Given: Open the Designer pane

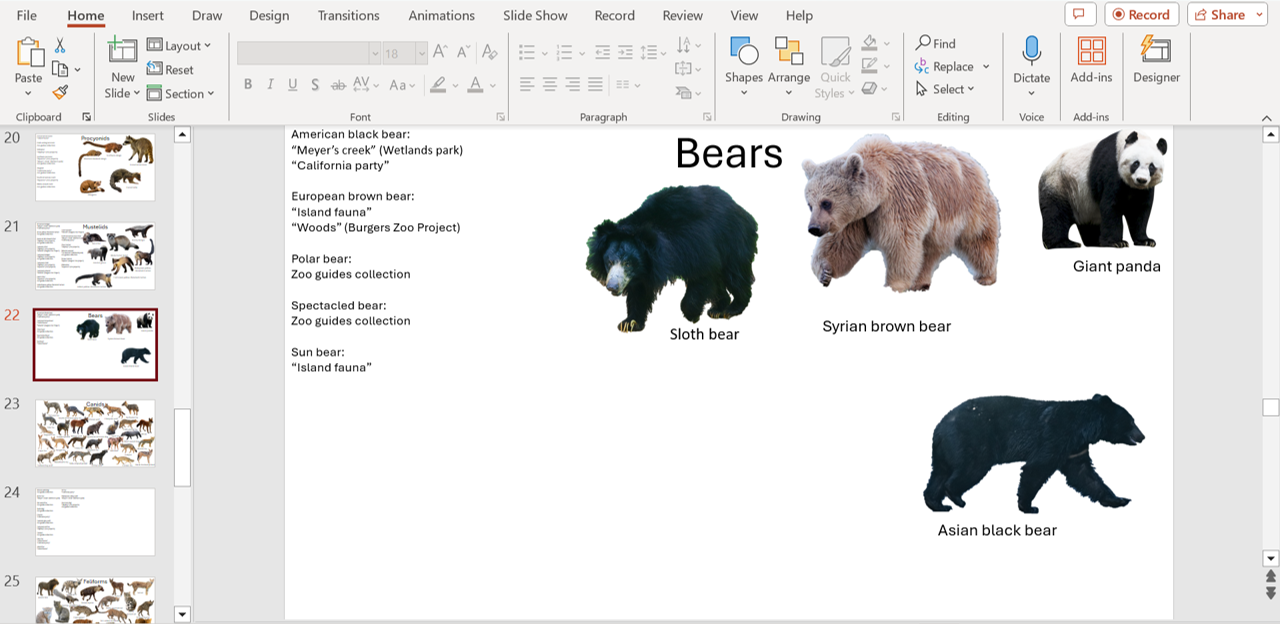Looking at the screenshot, I should (x=1156, y=60).
